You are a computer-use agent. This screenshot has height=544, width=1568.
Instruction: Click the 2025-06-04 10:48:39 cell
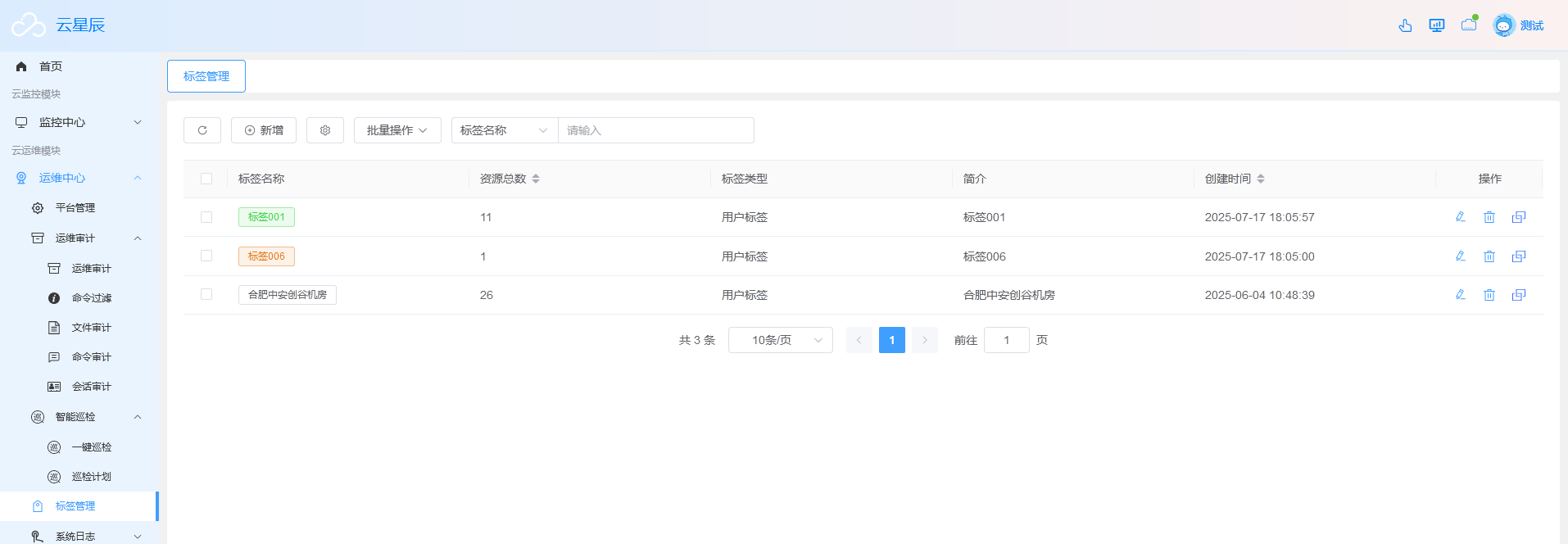point(1260,295)
